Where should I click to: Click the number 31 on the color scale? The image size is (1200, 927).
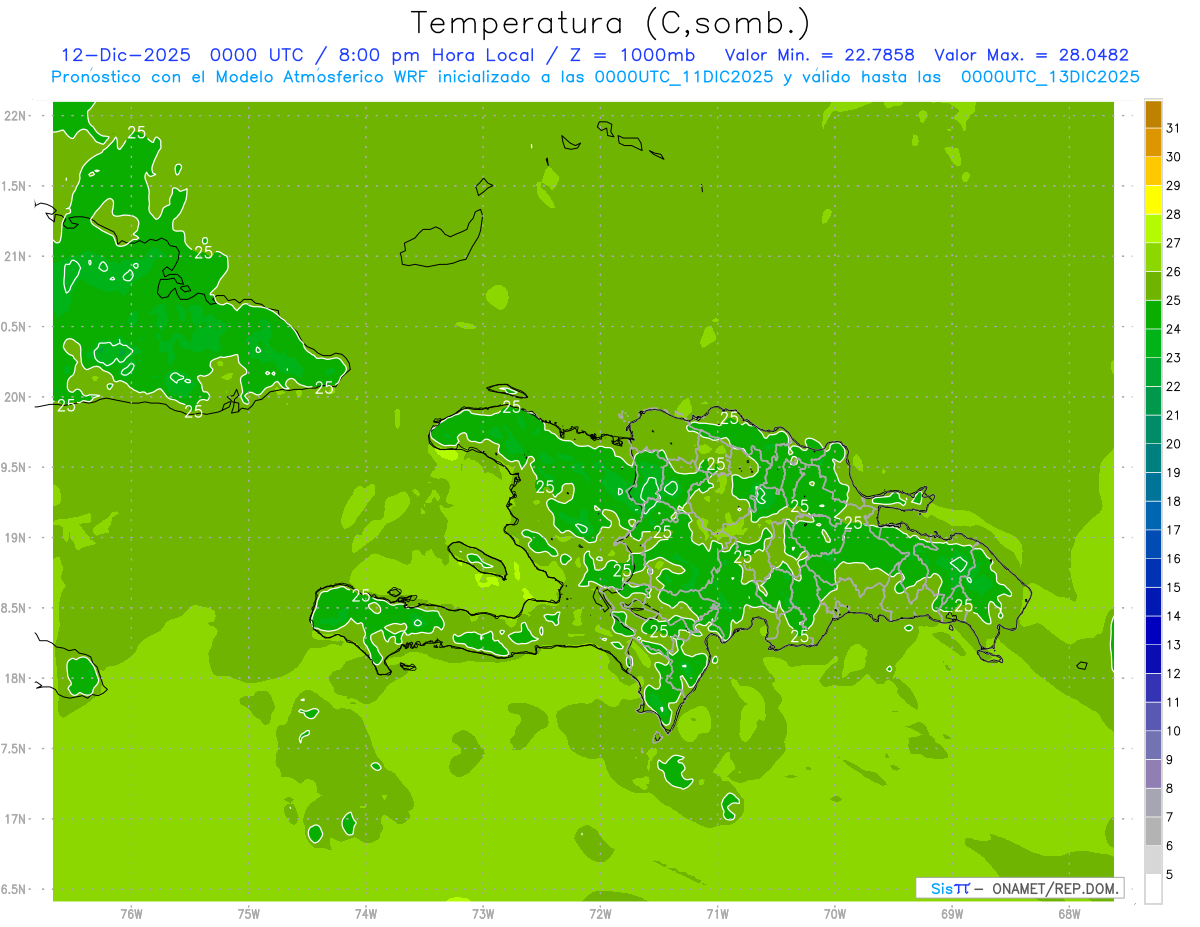point(1174,128)
